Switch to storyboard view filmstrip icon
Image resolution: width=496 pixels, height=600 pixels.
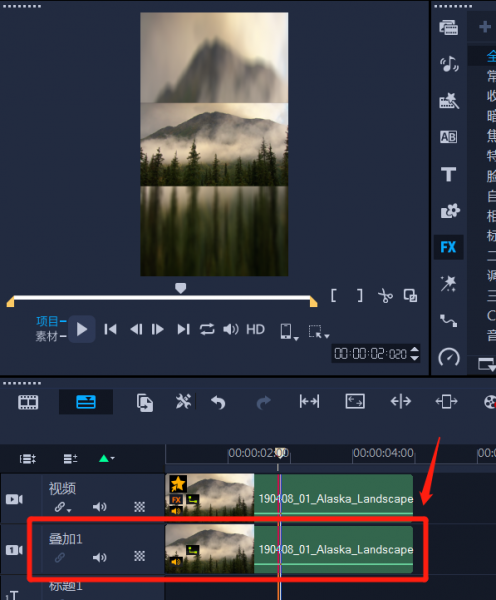28,402
